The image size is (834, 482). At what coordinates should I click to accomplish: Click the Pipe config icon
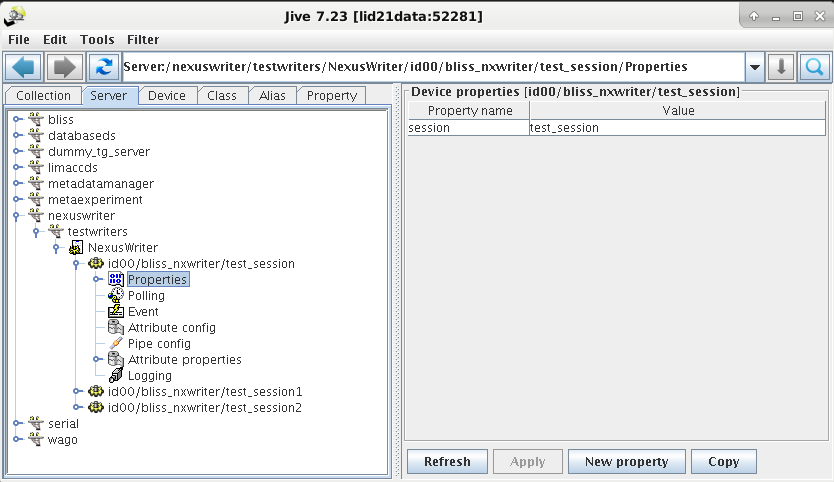coord(116,343)
